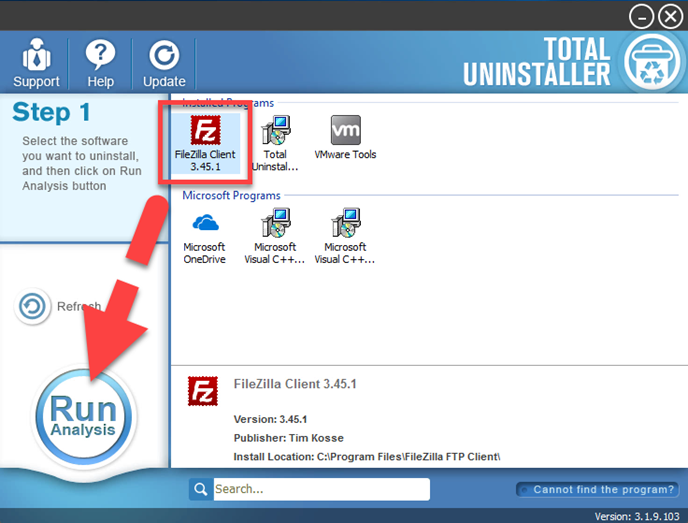Minimize the Total Uninstaller window

(x=641, y=17)
